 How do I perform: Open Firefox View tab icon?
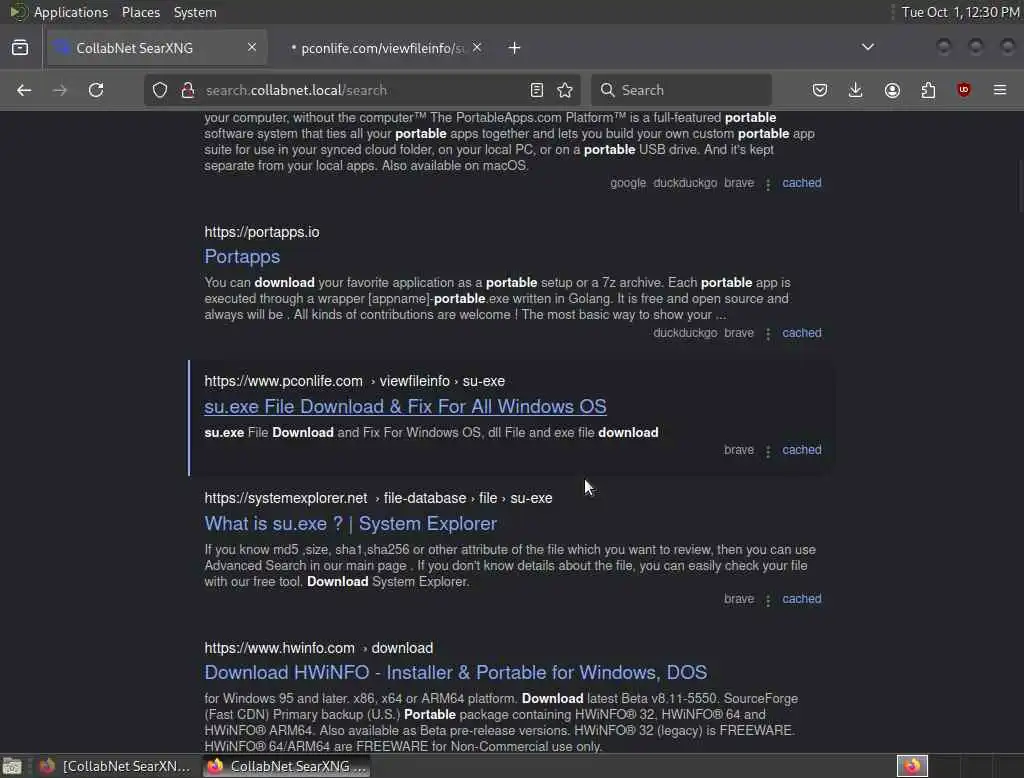coord(20,48)
